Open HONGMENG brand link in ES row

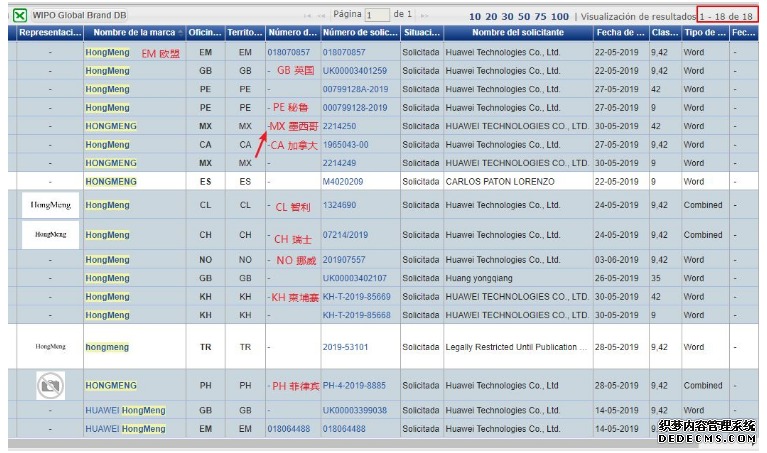pos(111,181)
